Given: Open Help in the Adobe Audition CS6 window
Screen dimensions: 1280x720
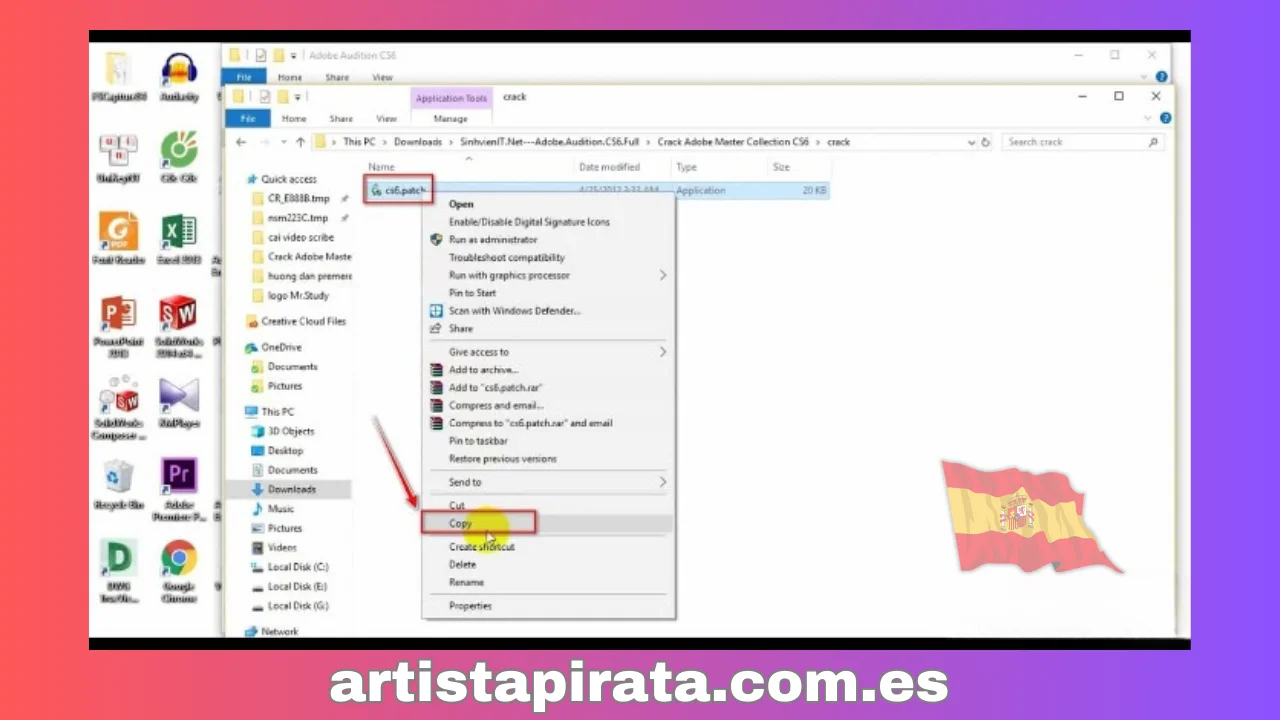Looking at the screenshot, I should coord(1162,77).
